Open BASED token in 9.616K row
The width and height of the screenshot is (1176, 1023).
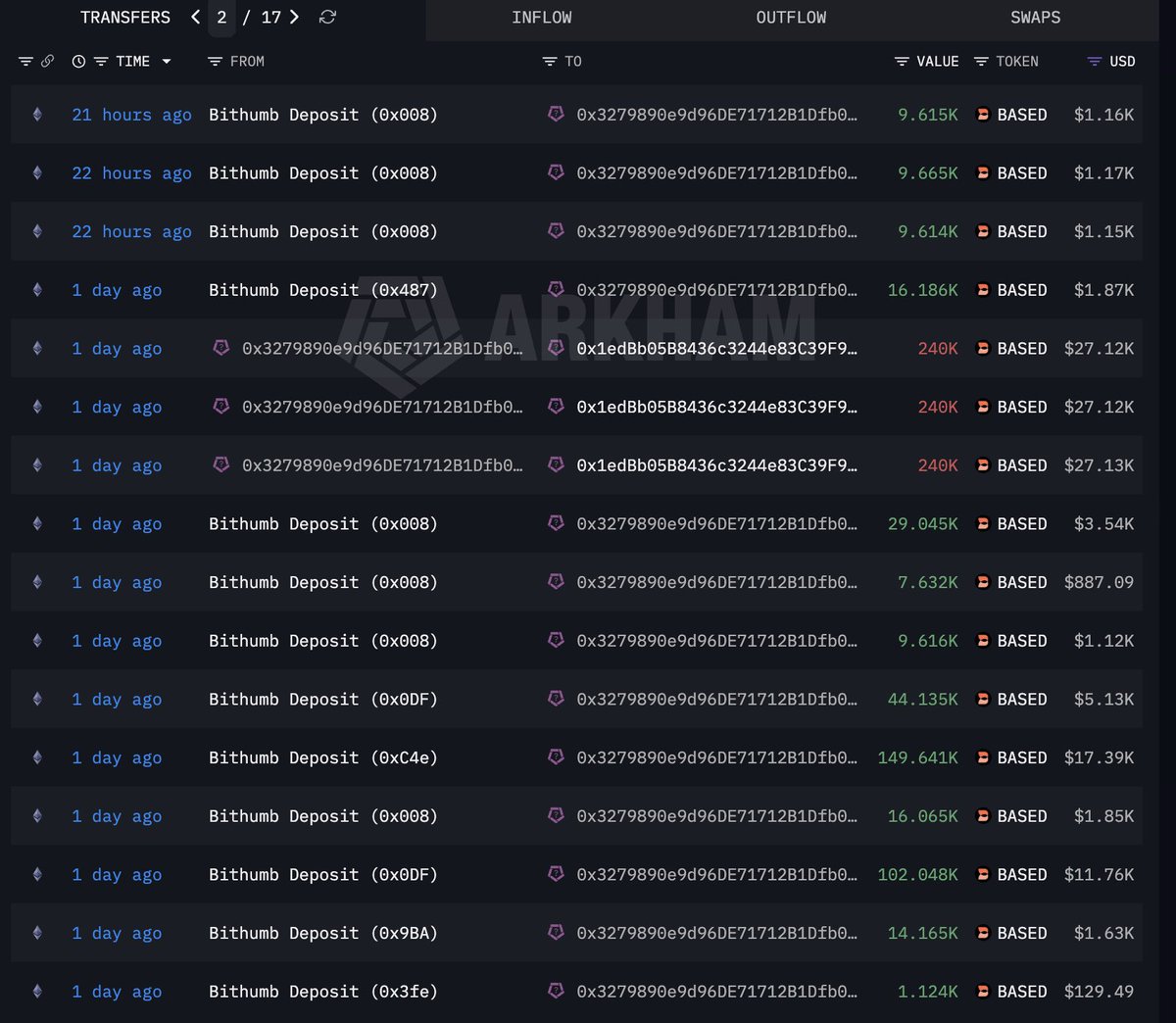click(x=1022, y=641)
